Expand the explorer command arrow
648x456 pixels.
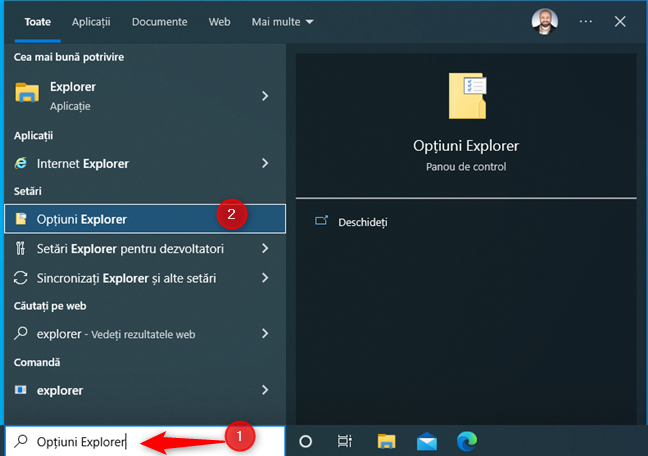(x=265, y=390)
